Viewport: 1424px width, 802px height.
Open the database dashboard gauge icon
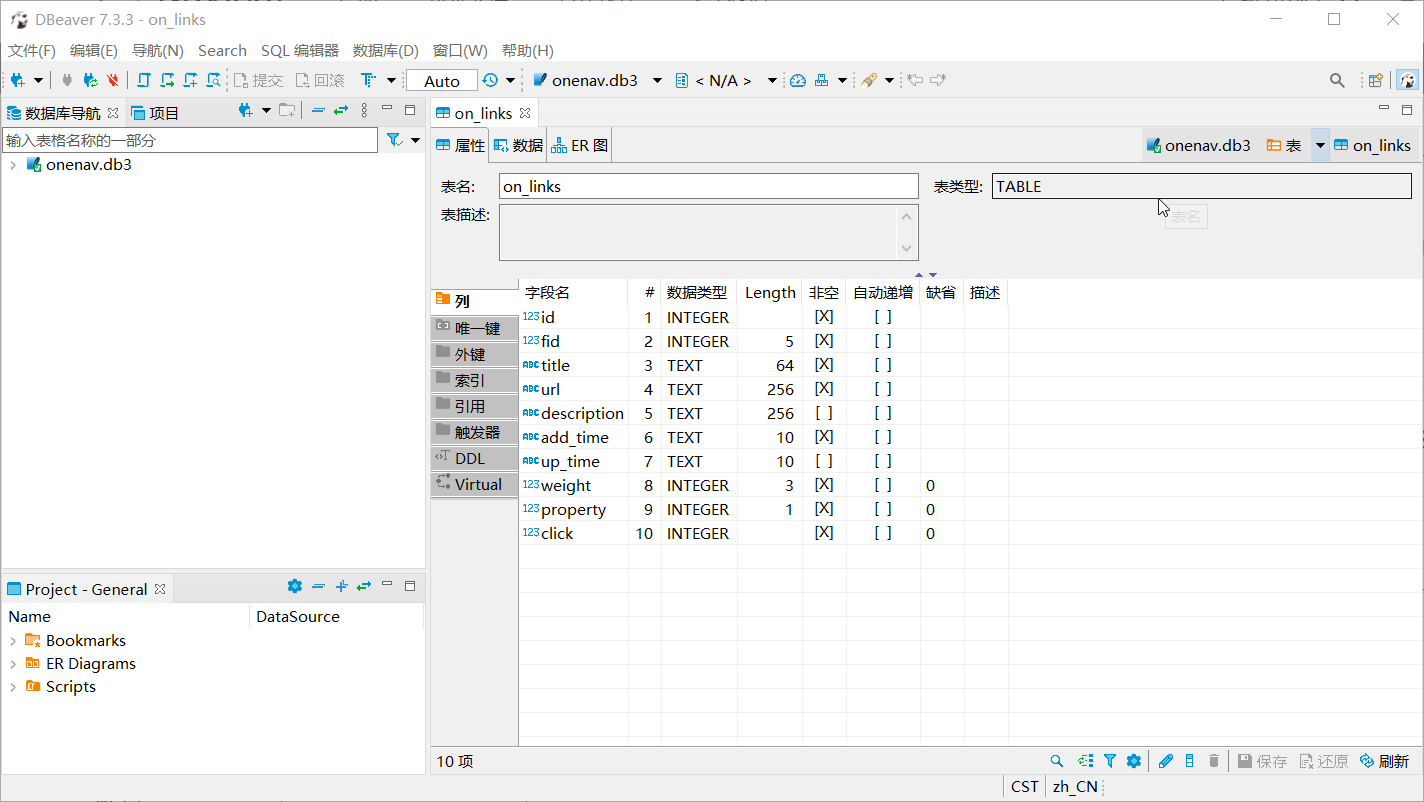[x=797, y=80]
